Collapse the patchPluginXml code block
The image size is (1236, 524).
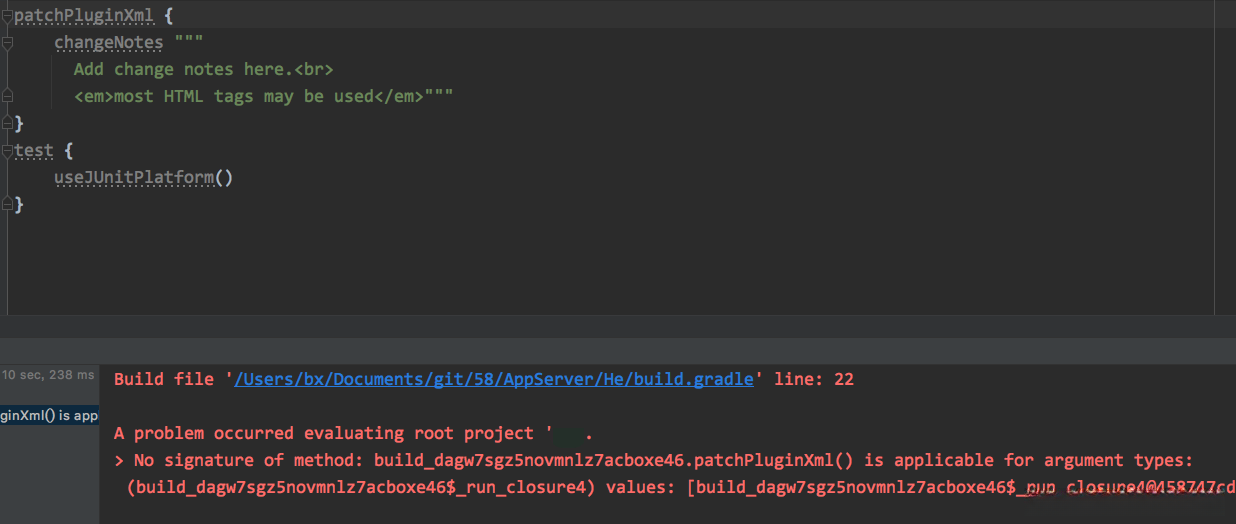(x=7, y=15)
